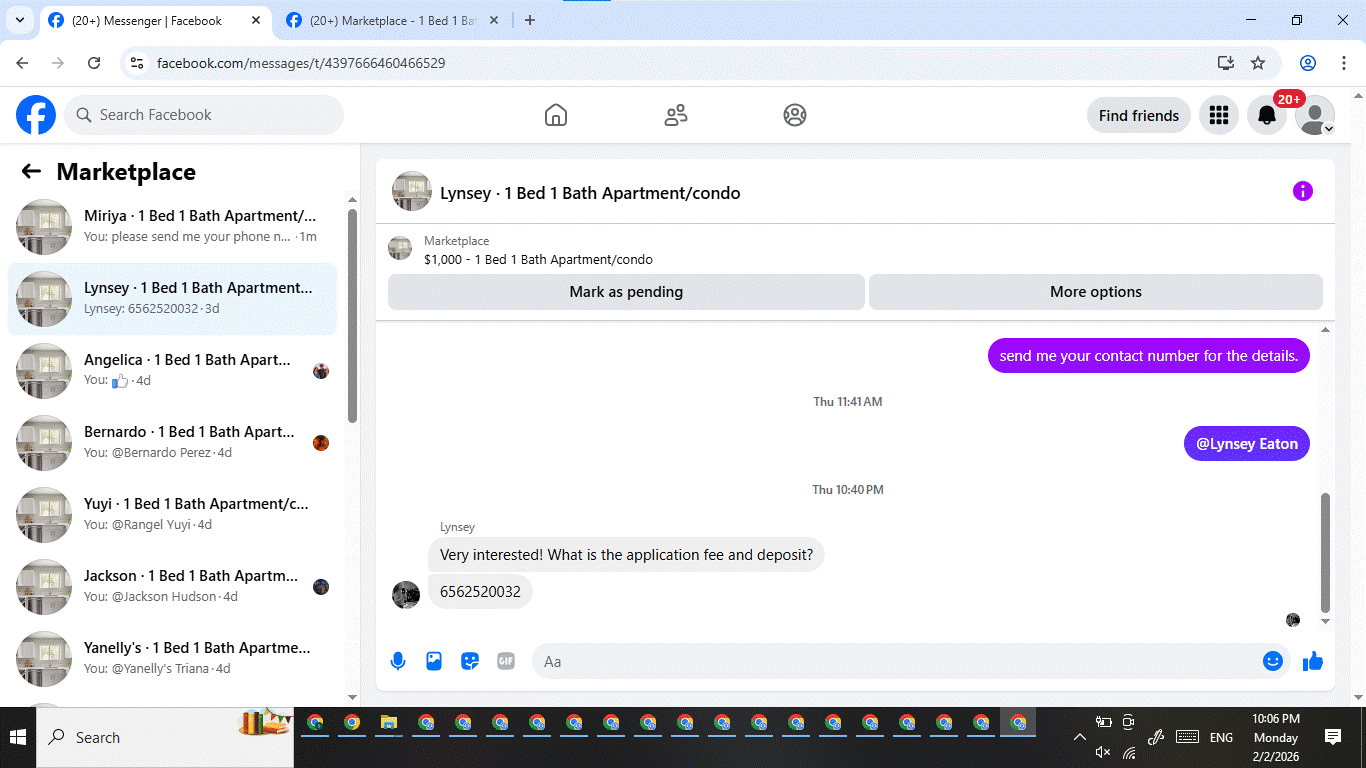Focus the Search Facebook field
The height and width of the screenshot is (768, 1366).
pos(204,115)
